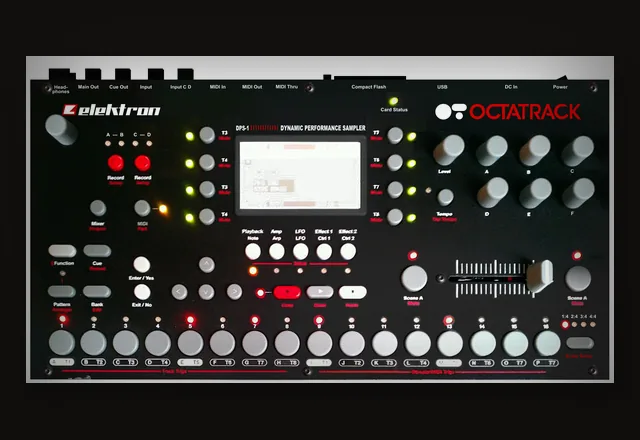Tap the left arrow key

[180, 292]
